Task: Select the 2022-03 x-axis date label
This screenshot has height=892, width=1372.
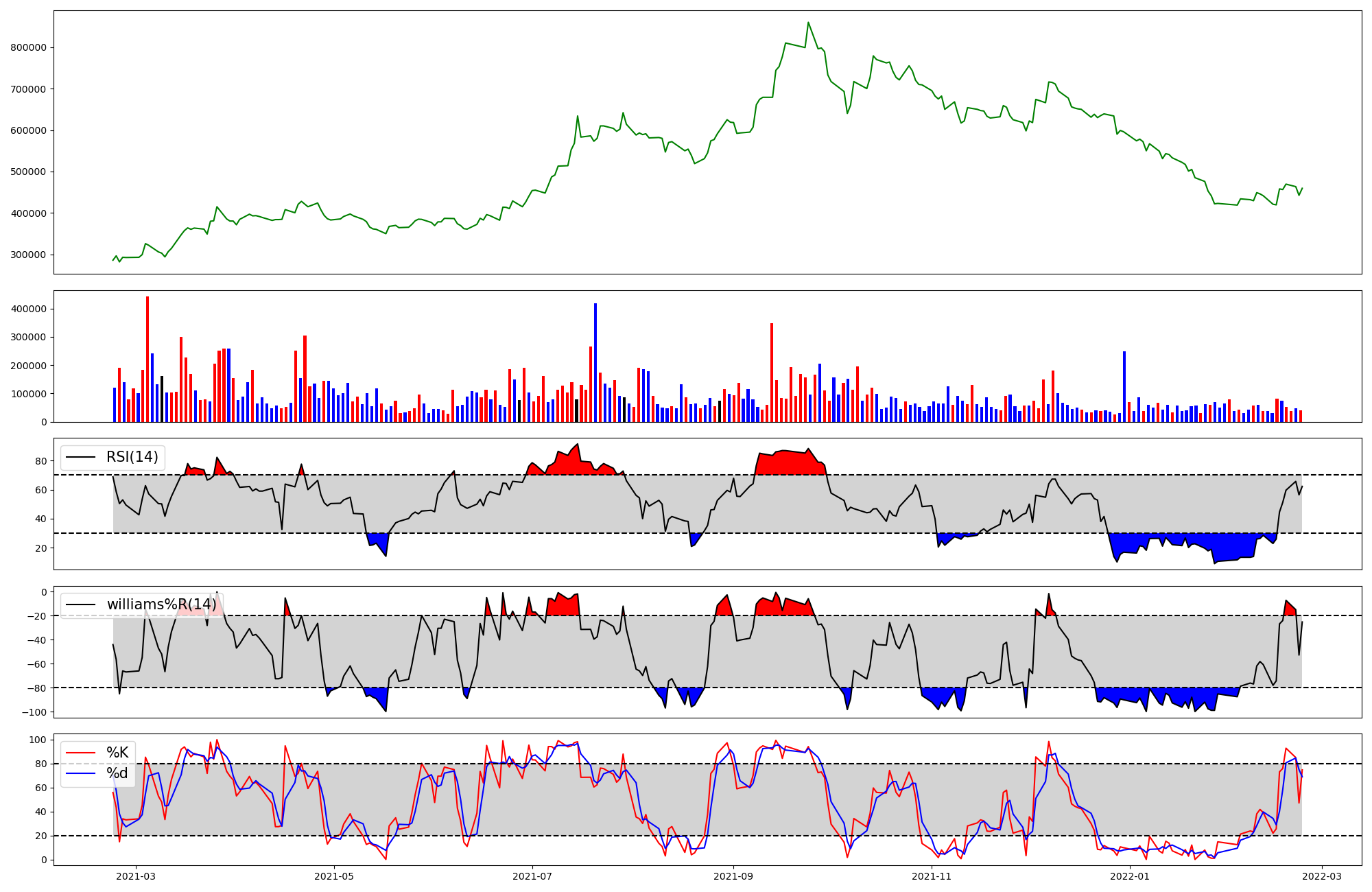Action: pyautogui.click(x=1322, y=876)
